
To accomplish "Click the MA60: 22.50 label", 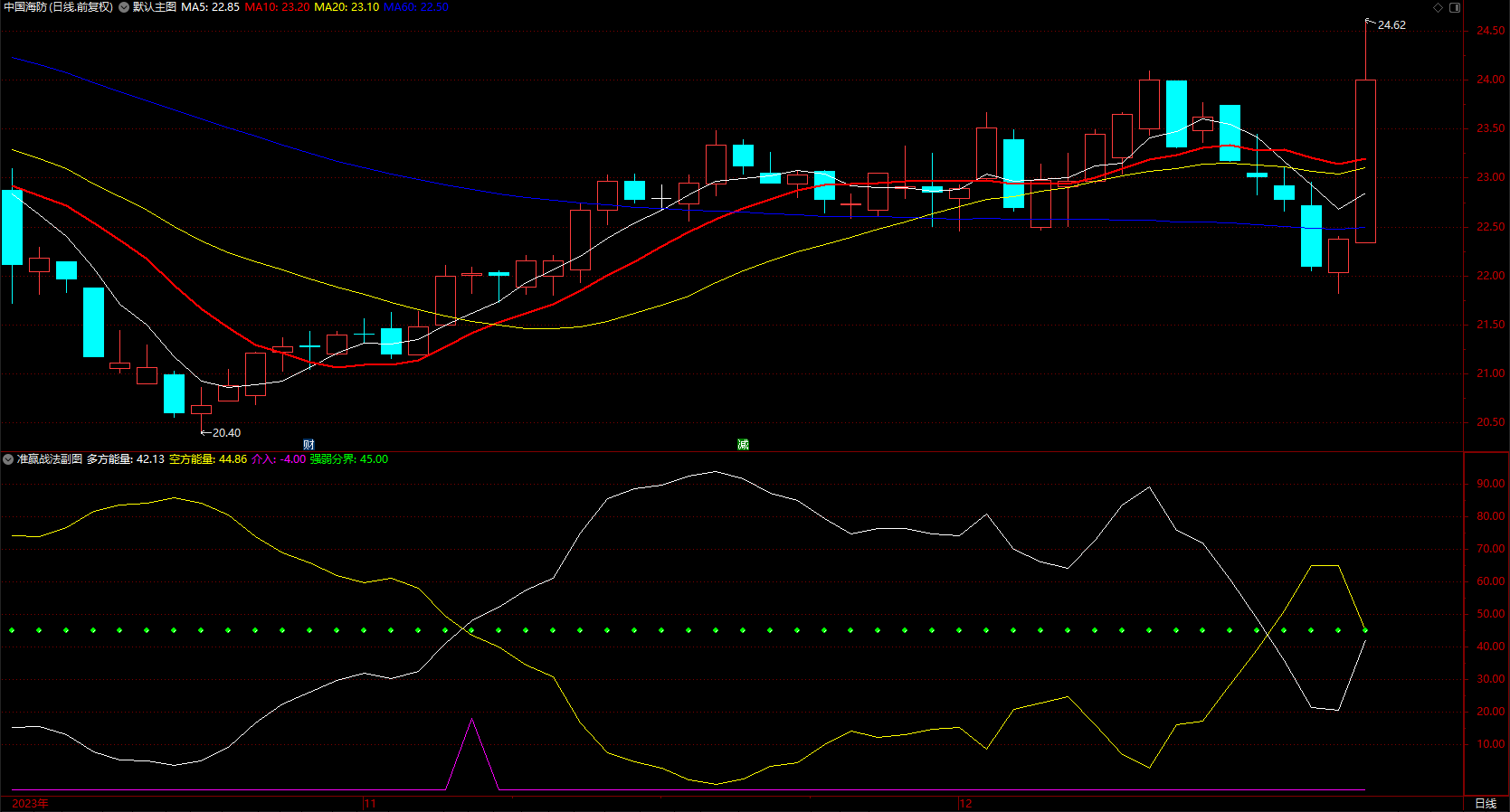I will click(x=416, y=7).
